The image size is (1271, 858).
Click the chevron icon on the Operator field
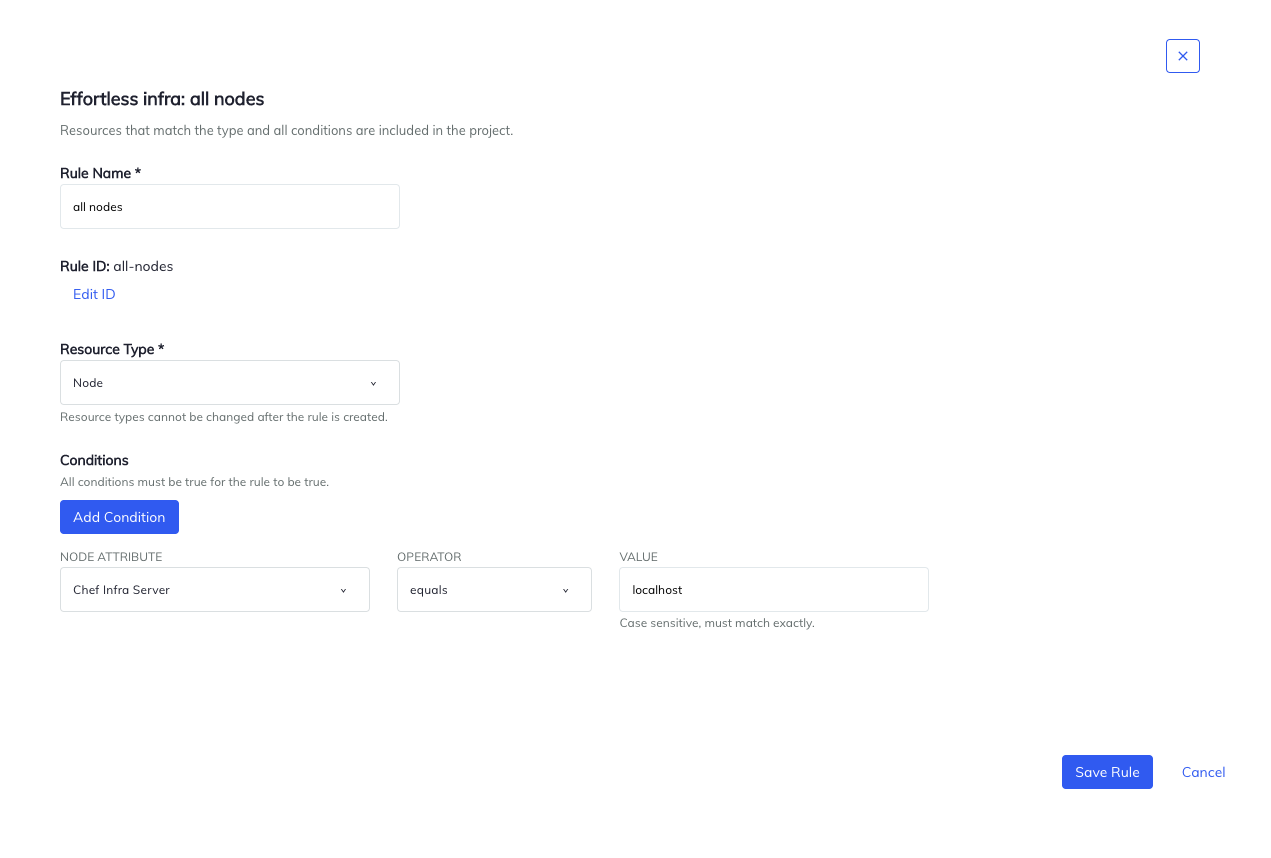[565, 589]
